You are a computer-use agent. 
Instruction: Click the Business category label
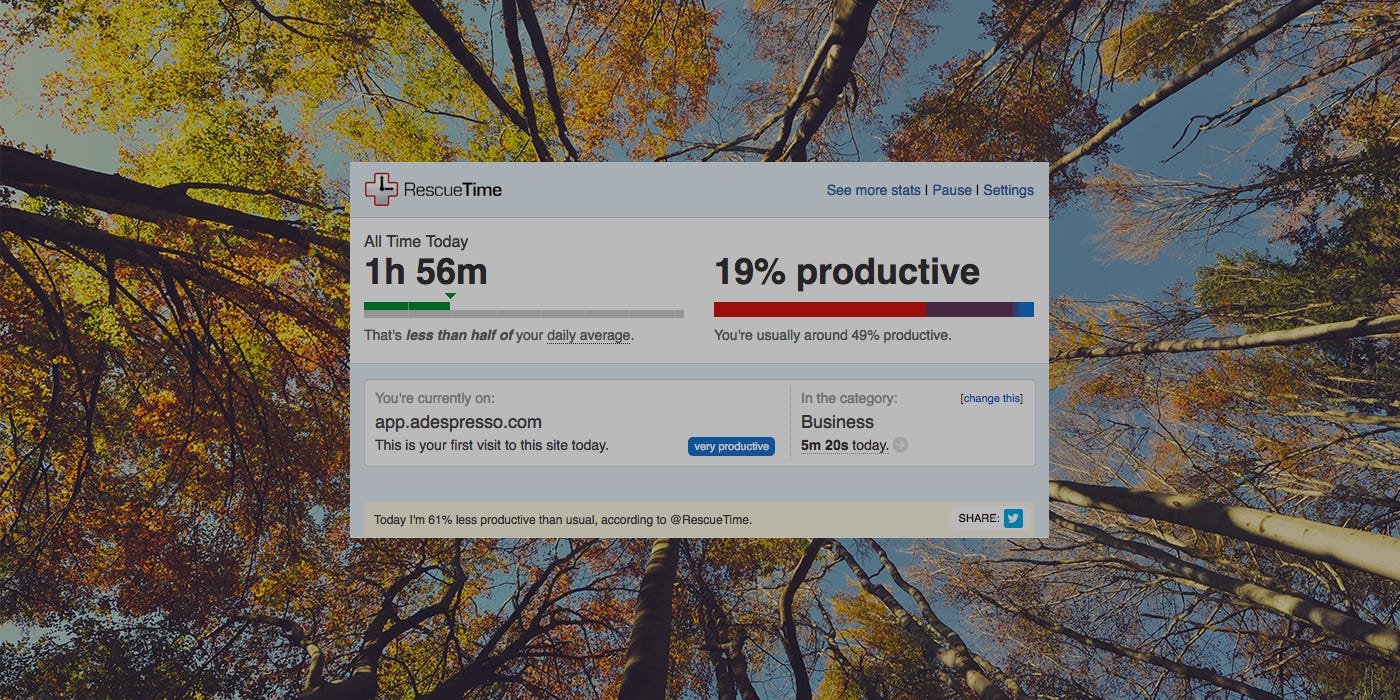pos(837,422)
